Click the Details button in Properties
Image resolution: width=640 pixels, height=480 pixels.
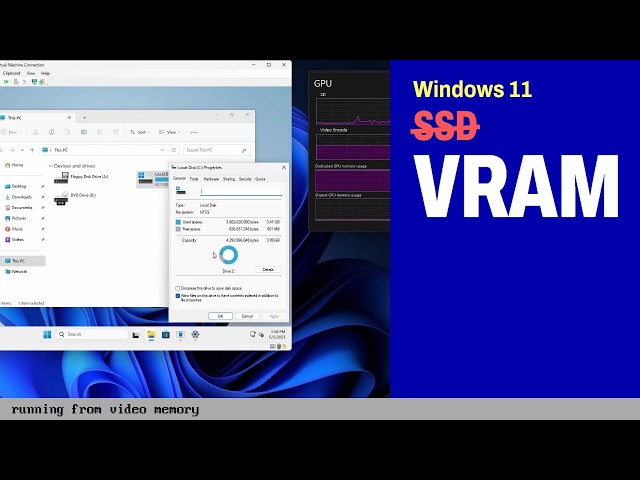point(268,270)
